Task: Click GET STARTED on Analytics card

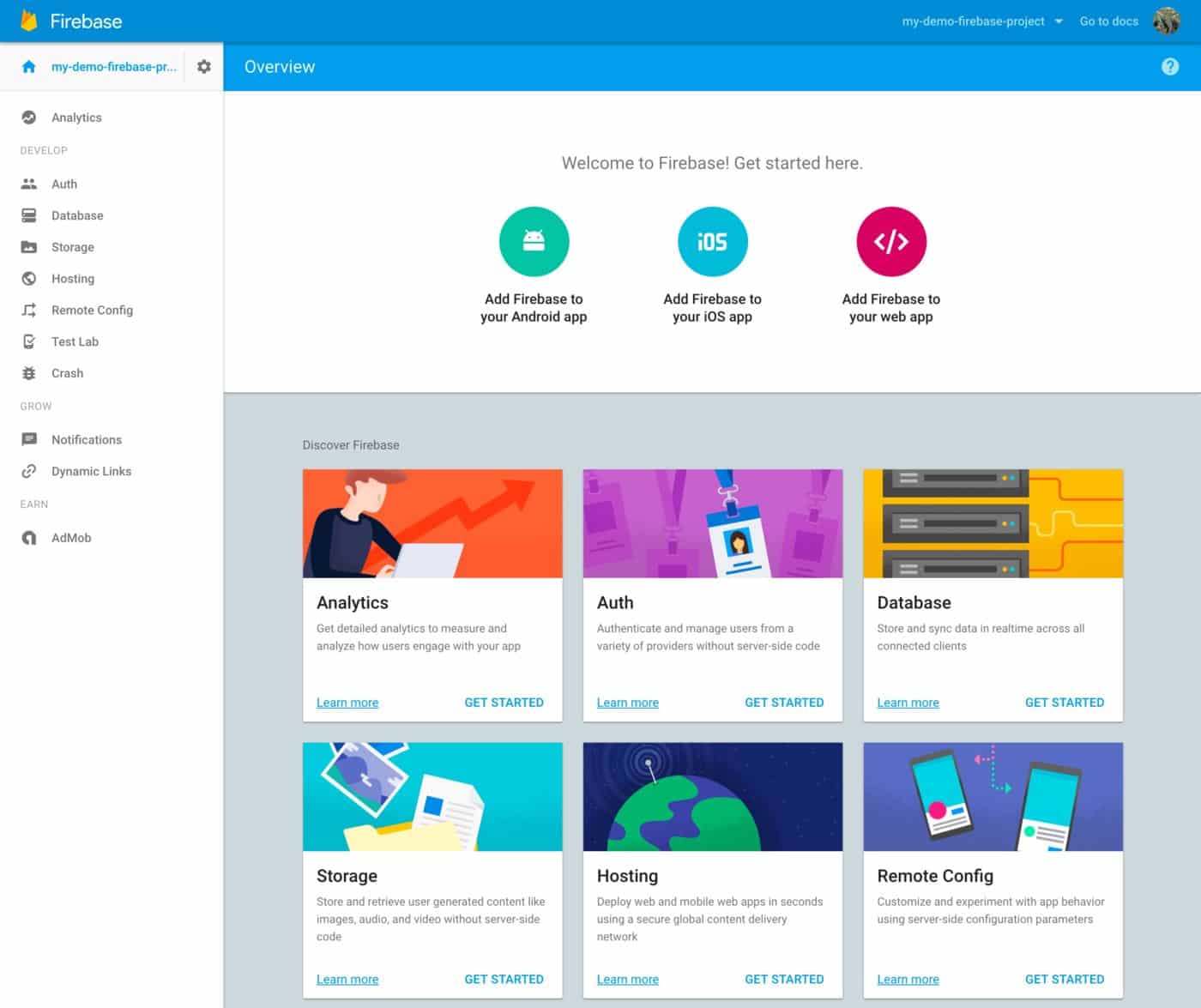Action: [x=504, y=703]
